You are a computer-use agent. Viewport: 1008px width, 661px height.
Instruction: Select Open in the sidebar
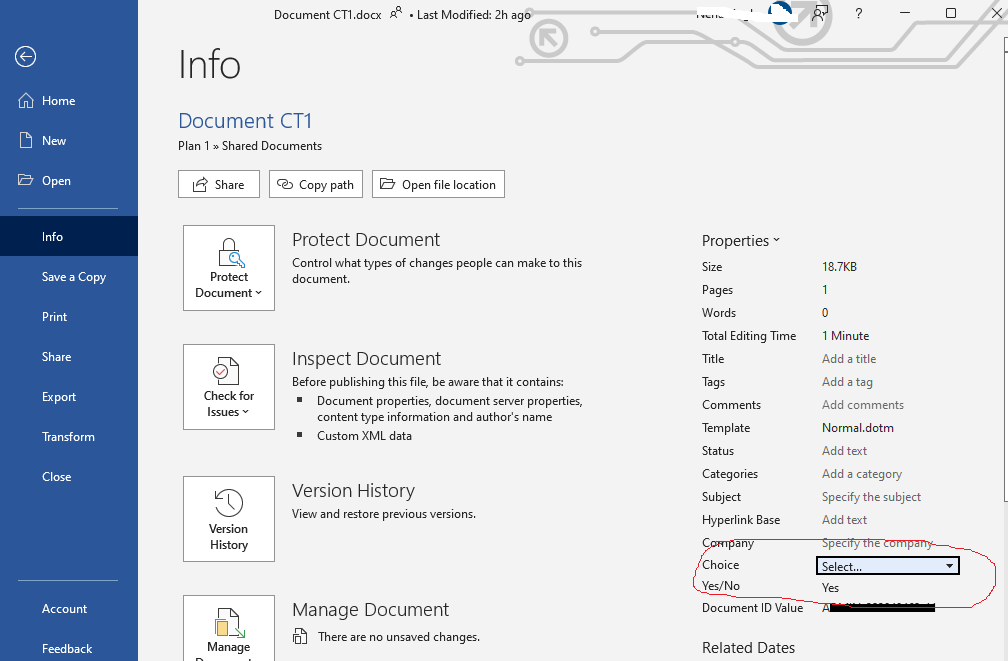click(x=69, y=181)
